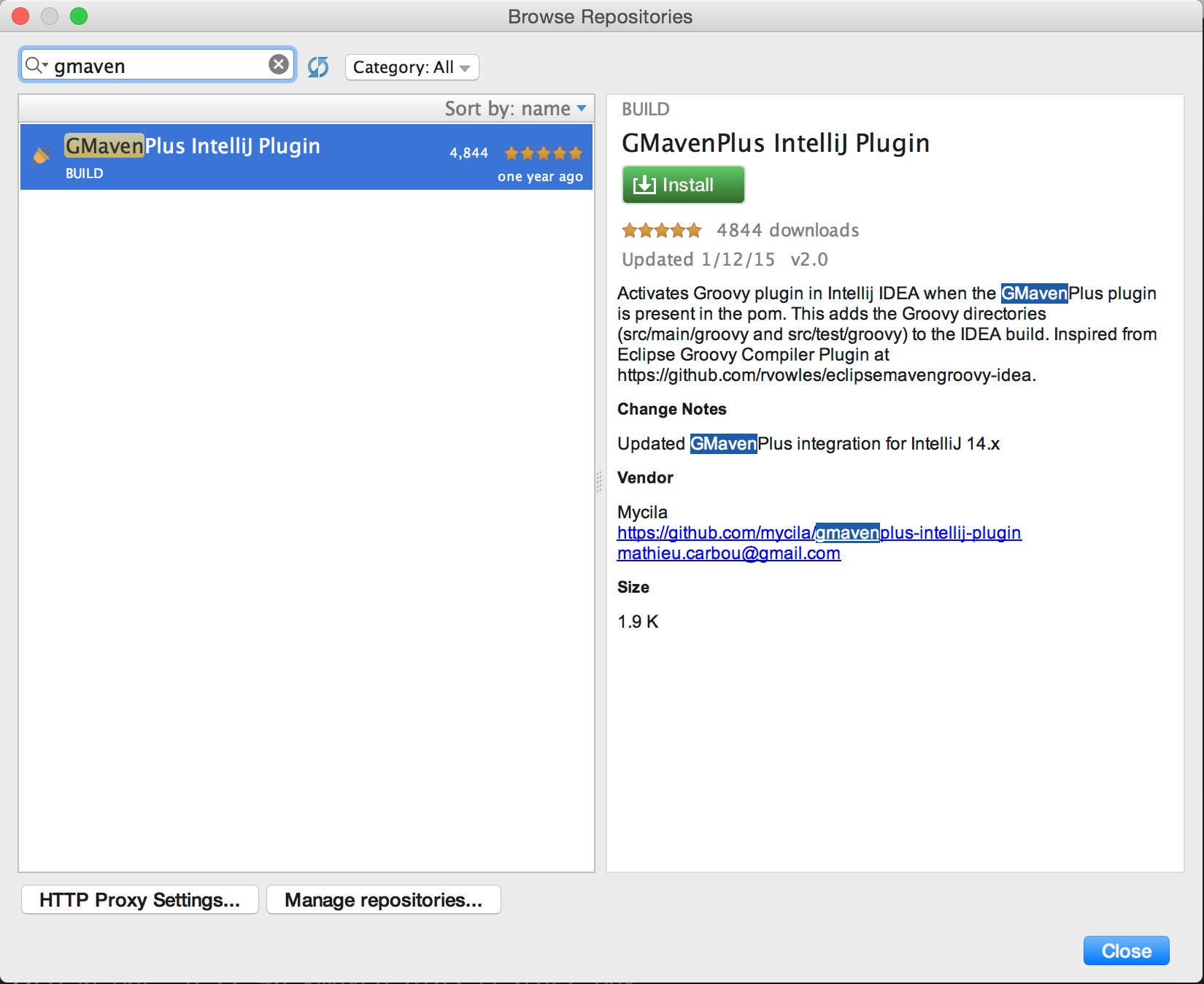Click the Updated 1/12/15 v2.0 text
This screenshot has width=1204, height=984.
725,260
